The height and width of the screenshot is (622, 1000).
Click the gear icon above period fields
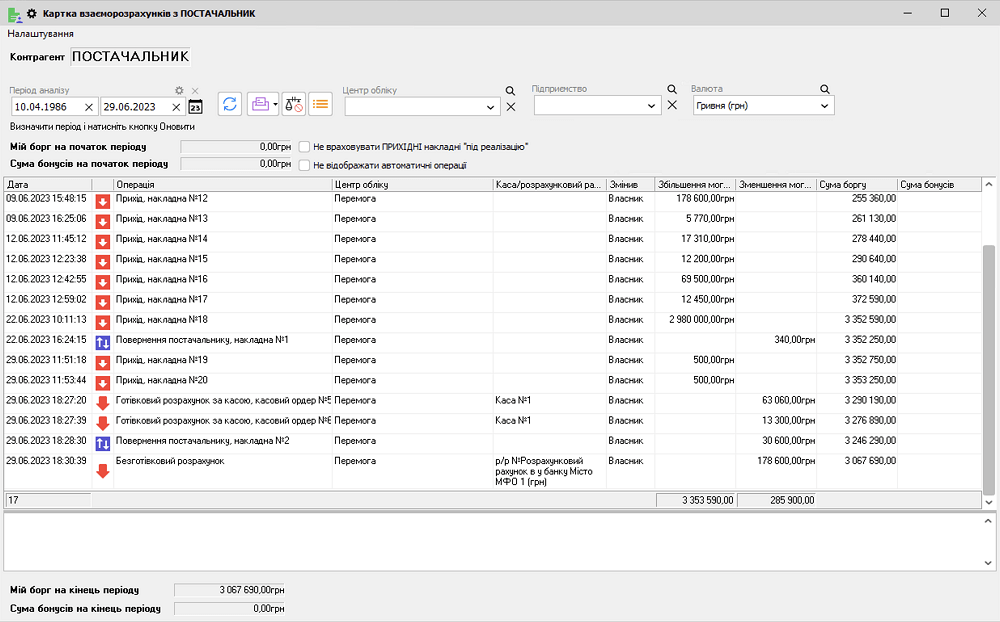tap(180, 90)
